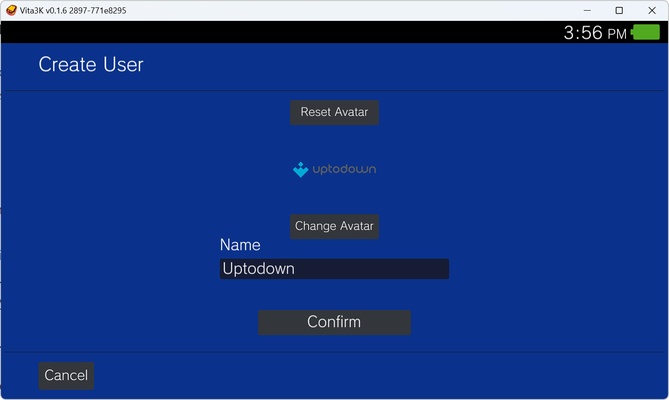Screen dimensions: 669x400
Task: Confirm the new user creation
Action: point(334,322)
